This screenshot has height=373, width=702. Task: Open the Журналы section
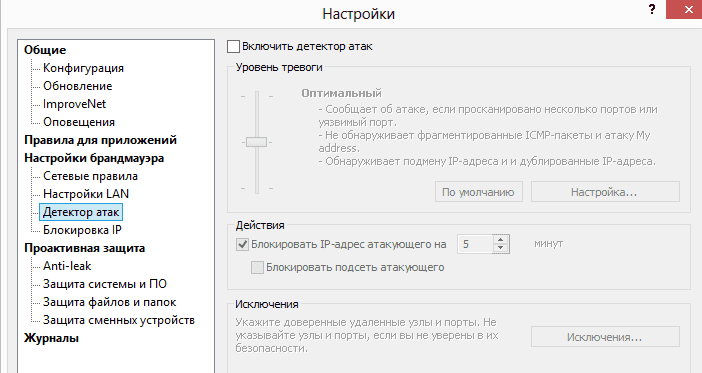pos(51,338)
